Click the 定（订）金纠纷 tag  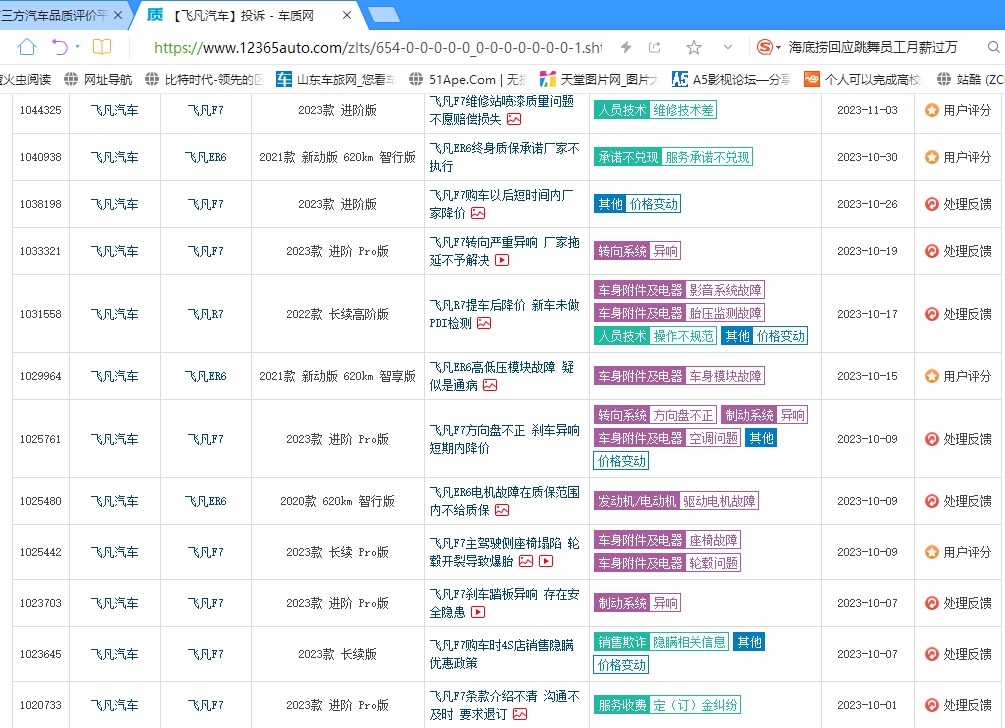tap(695, 705)
